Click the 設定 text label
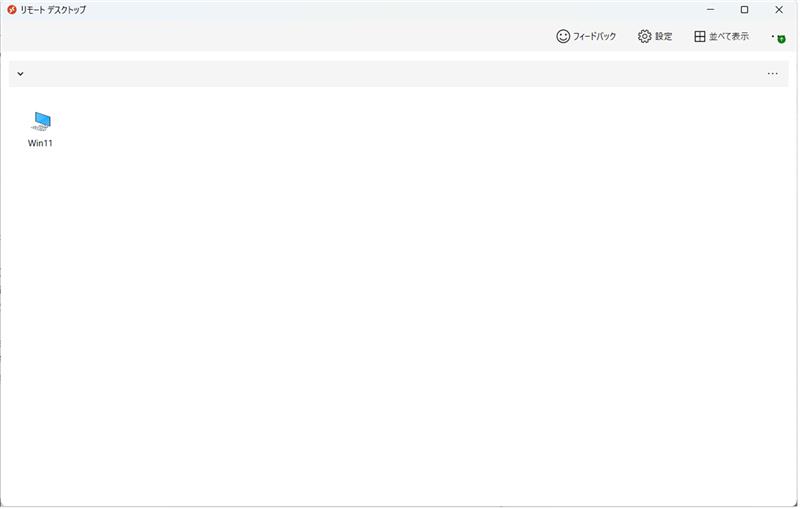 click(x=664, y=36)
